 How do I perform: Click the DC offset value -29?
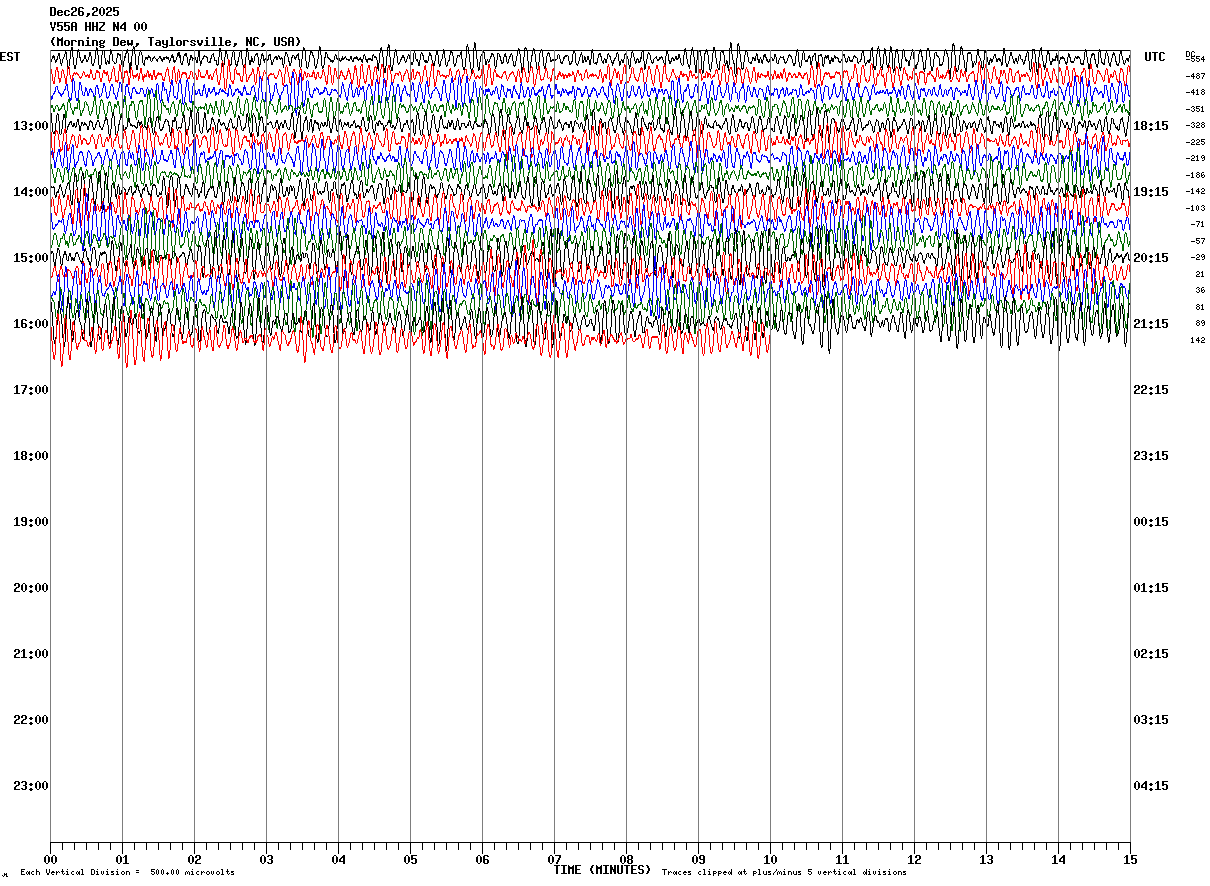[x=1198, y=257]
